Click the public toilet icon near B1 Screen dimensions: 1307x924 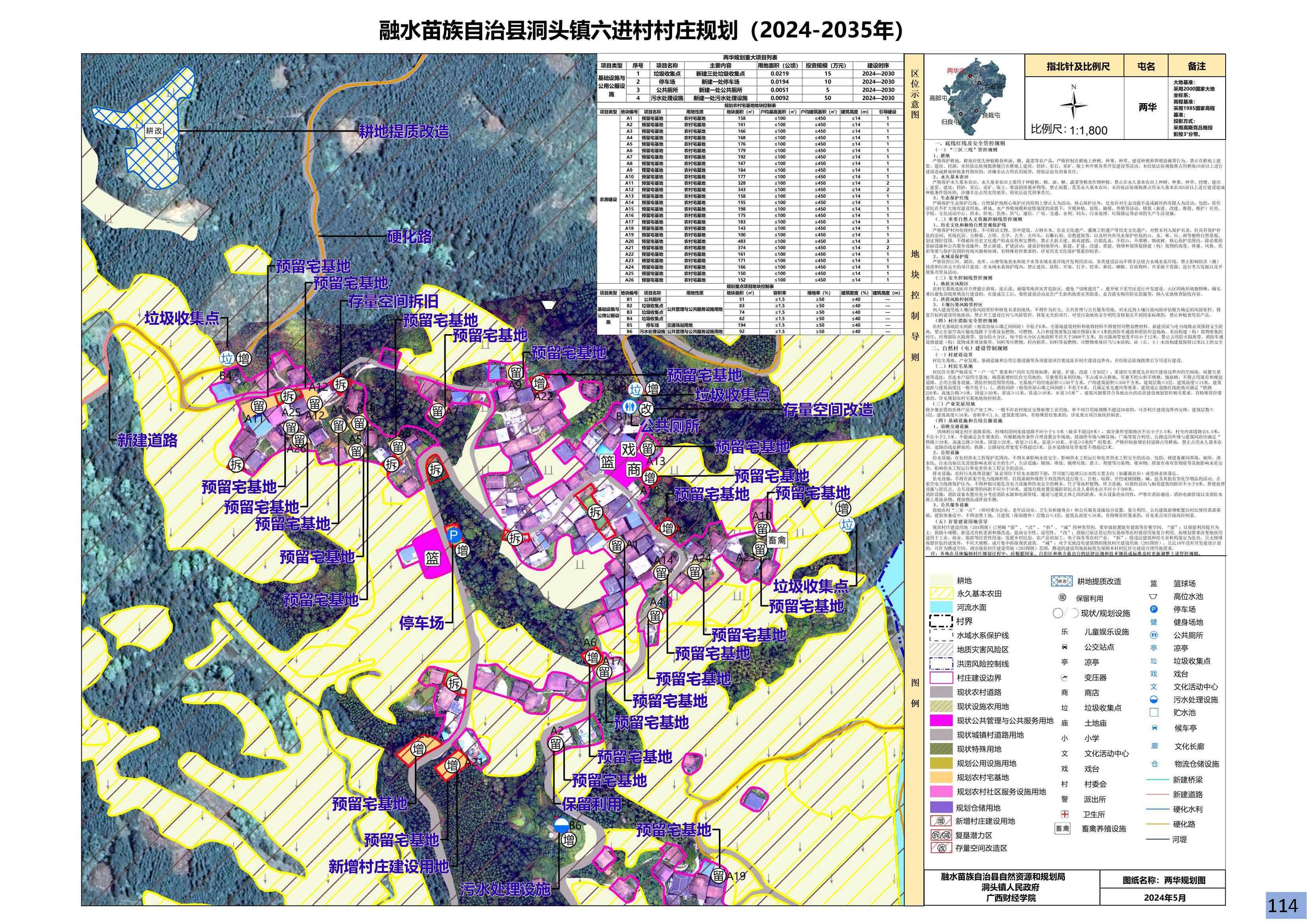630,406
